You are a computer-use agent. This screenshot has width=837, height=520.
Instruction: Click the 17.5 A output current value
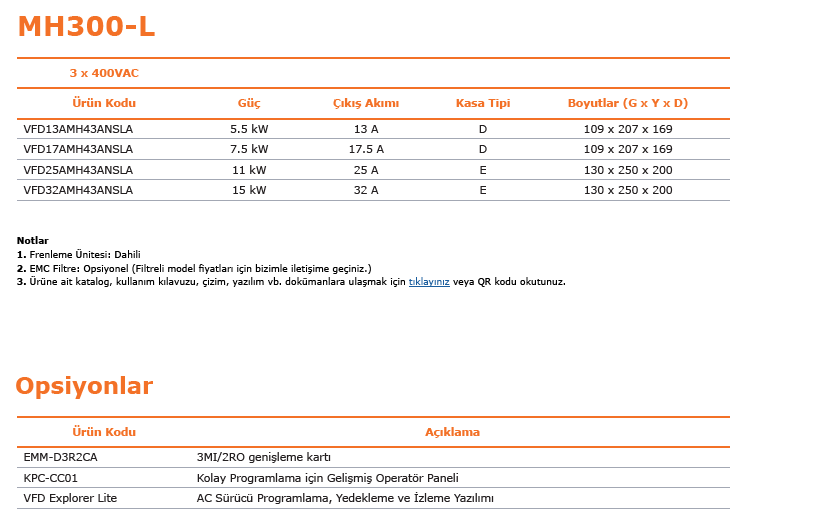point(366,149)
